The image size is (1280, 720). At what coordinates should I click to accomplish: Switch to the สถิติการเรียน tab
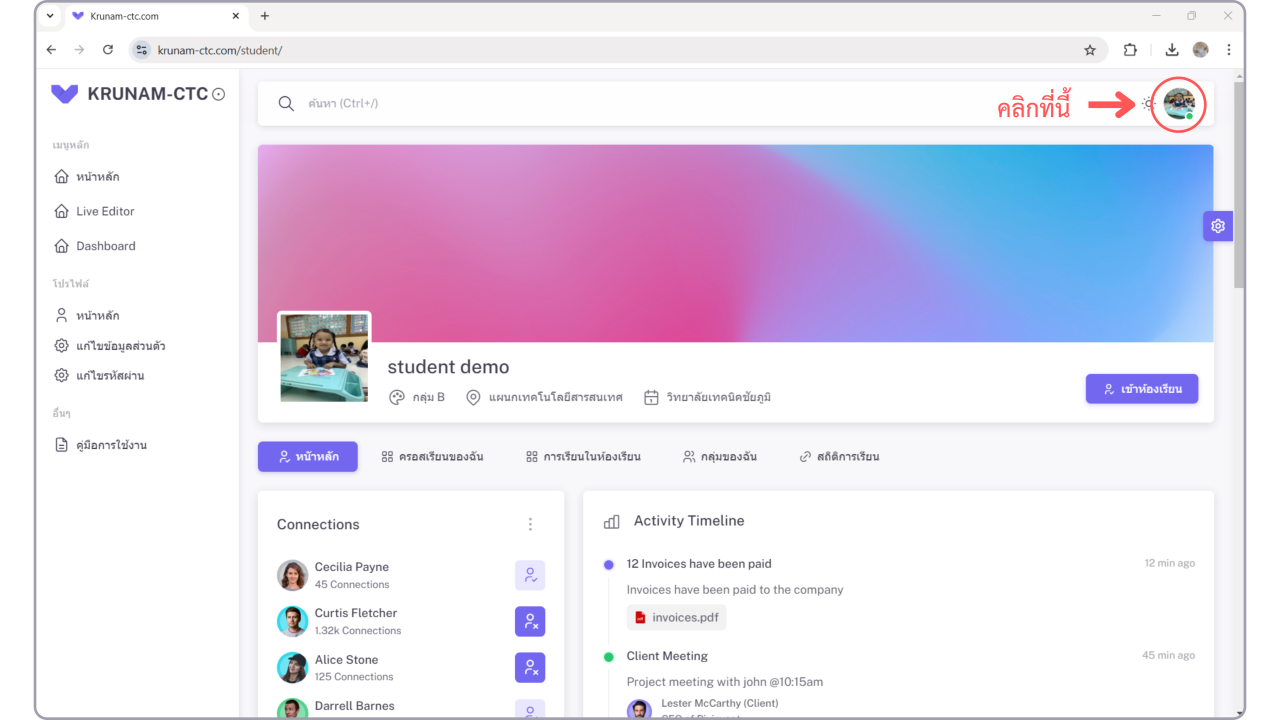[838, 457]
